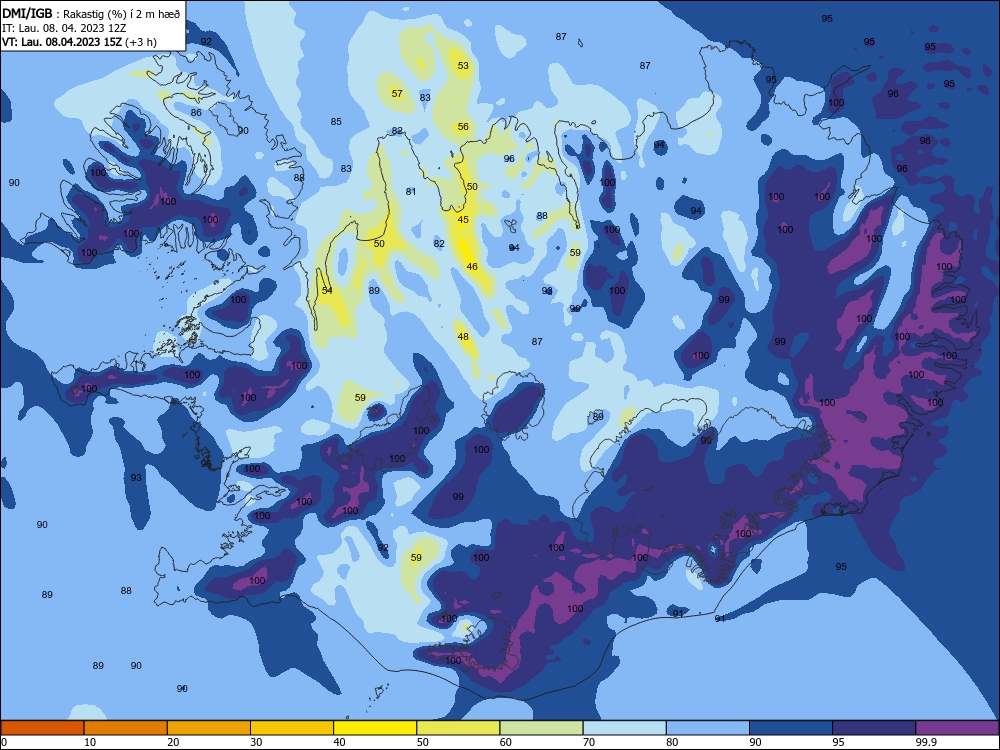Click the purple legend swatch above 99.9
Viewport: 1000px width, 750px height.
coord(957,728)
